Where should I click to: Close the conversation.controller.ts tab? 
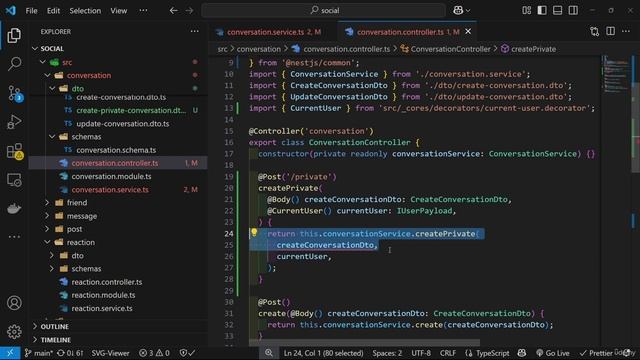point(468,31)
